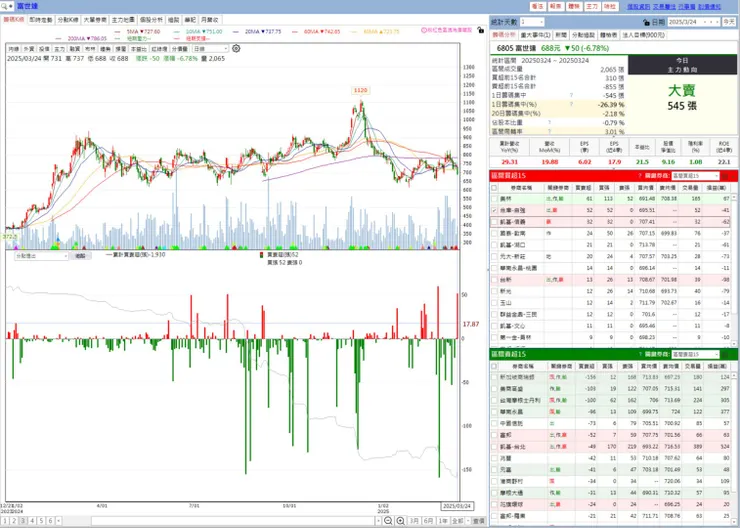The width and height of the screenshot is (740, 528).
Task: Click help icon next to 1日籌碼集中
Action: tap(571, 95)
